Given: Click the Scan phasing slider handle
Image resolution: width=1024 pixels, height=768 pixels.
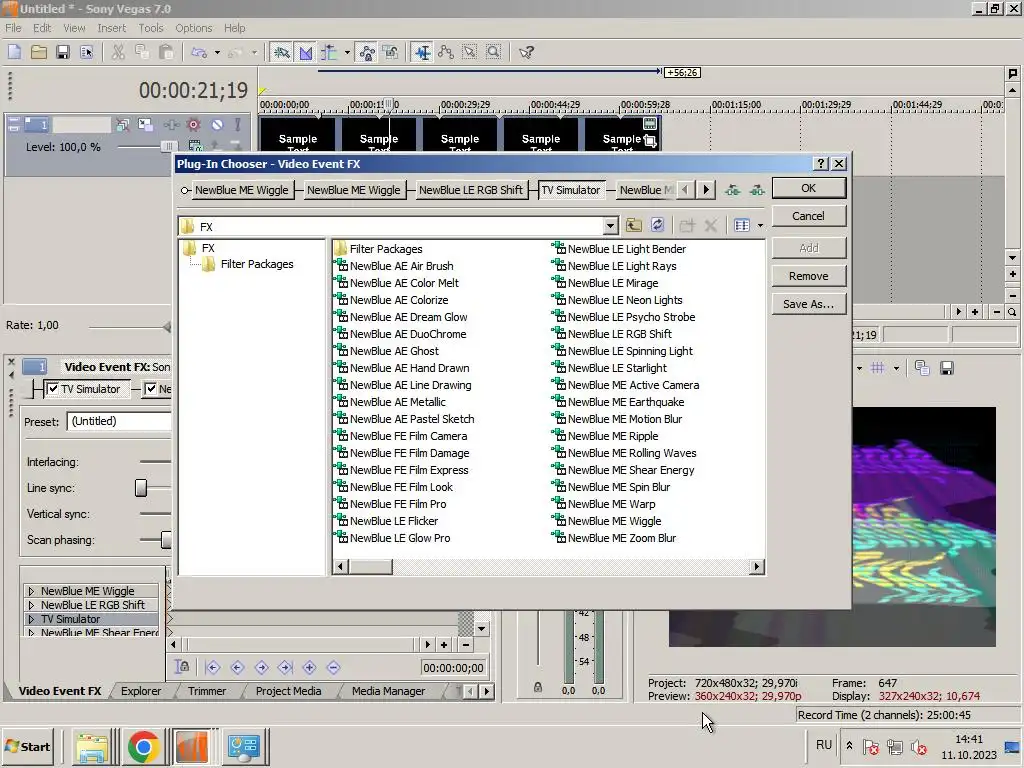Looking at the screenshot, I should pyautogui.click(x=167, y=540).
